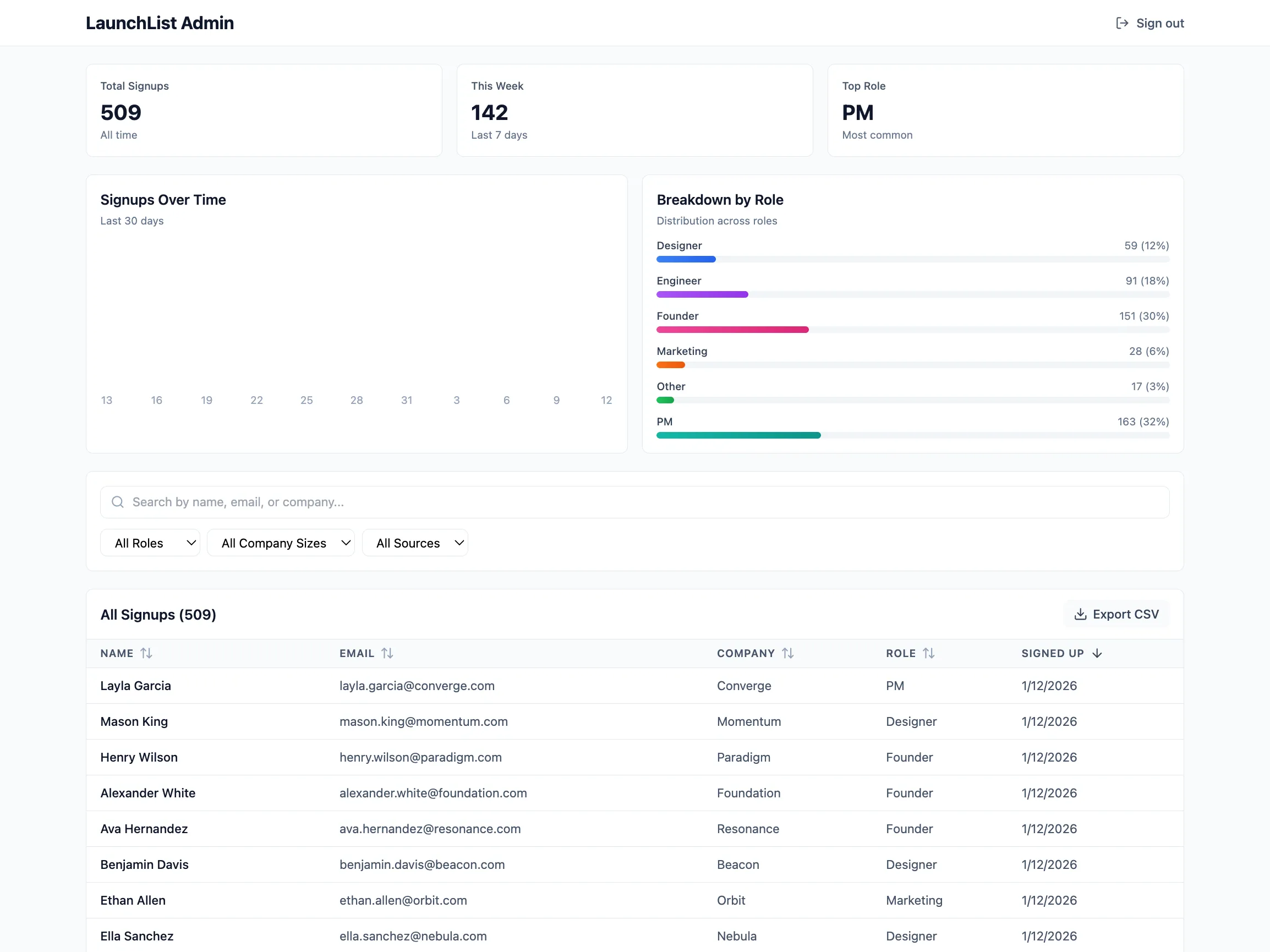Click the sort arrows beside ROLE column
The height and width of the screenshot is (952, 1270).
pos(930,653)
